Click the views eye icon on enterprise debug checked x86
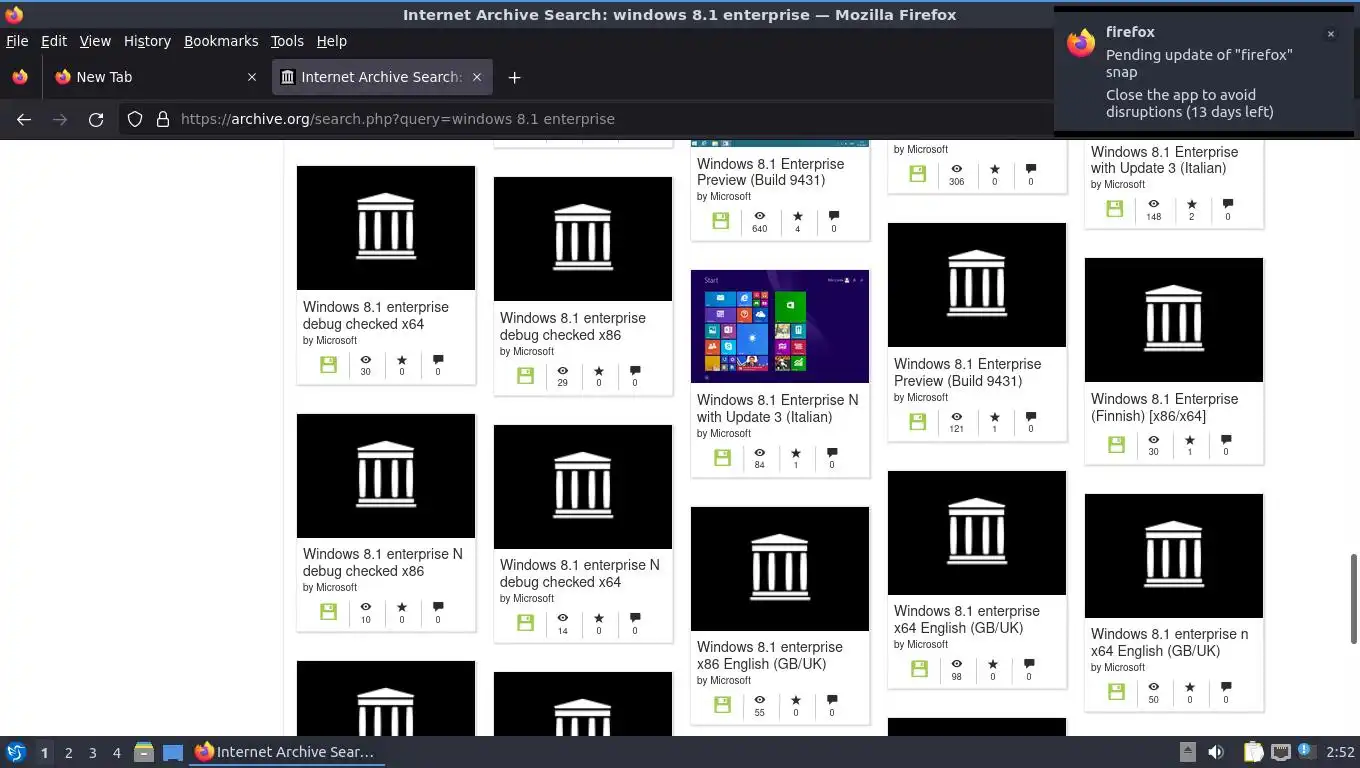Viewport: 1360px width, 768px height. [x=562, y=370]
